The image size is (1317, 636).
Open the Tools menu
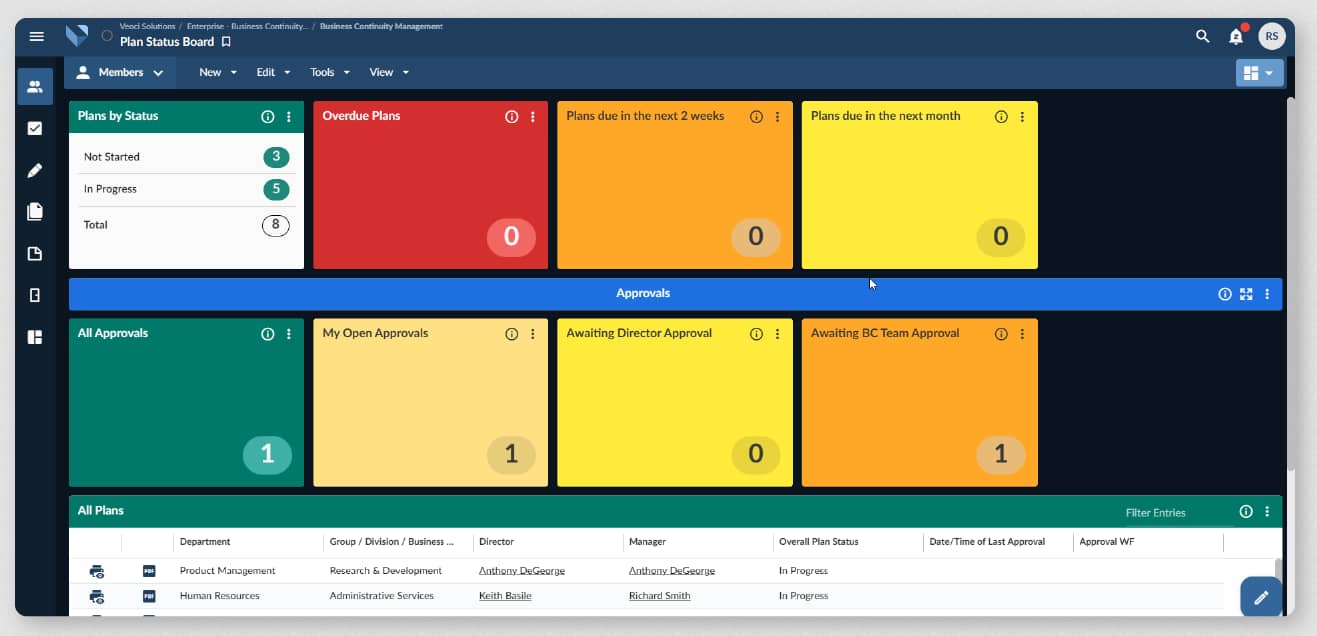[330, 72]
